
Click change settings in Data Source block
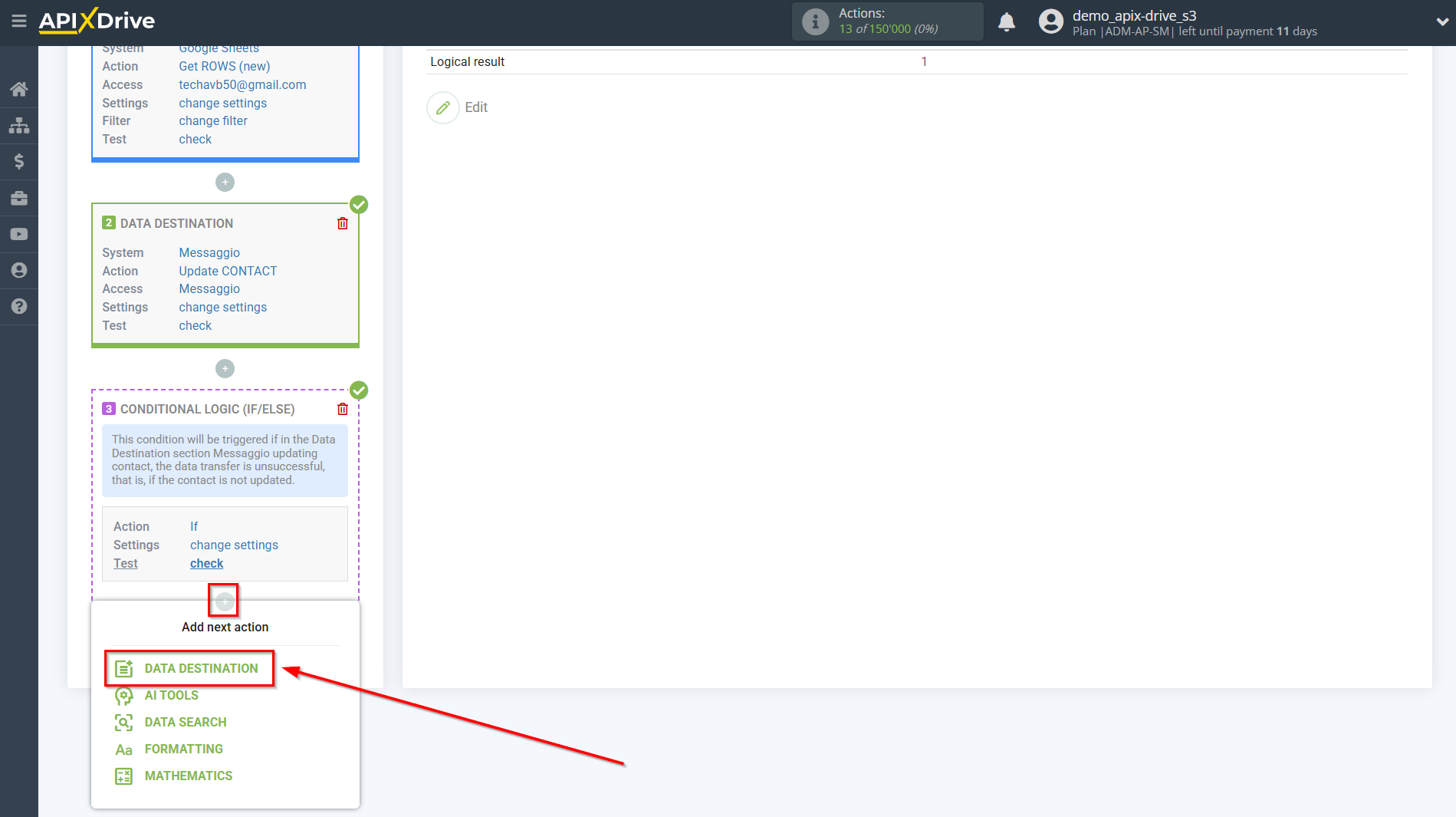pyautogui.click(x=223, y=103)
